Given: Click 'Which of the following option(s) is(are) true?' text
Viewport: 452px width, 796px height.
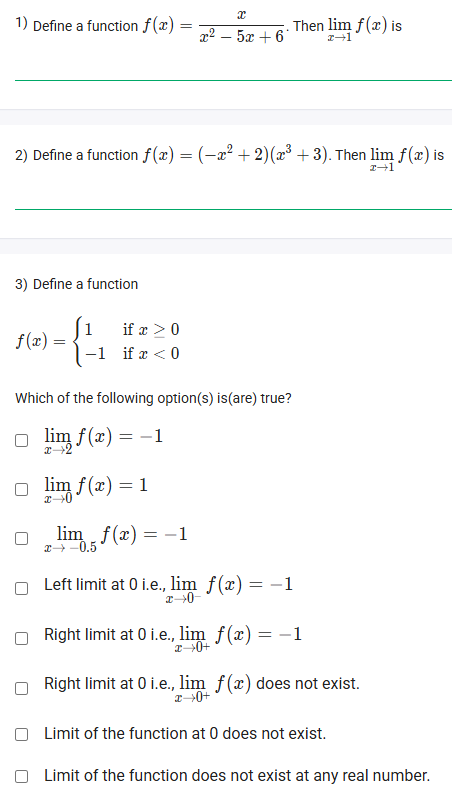Looking at the screenshot, I should 153,398.
